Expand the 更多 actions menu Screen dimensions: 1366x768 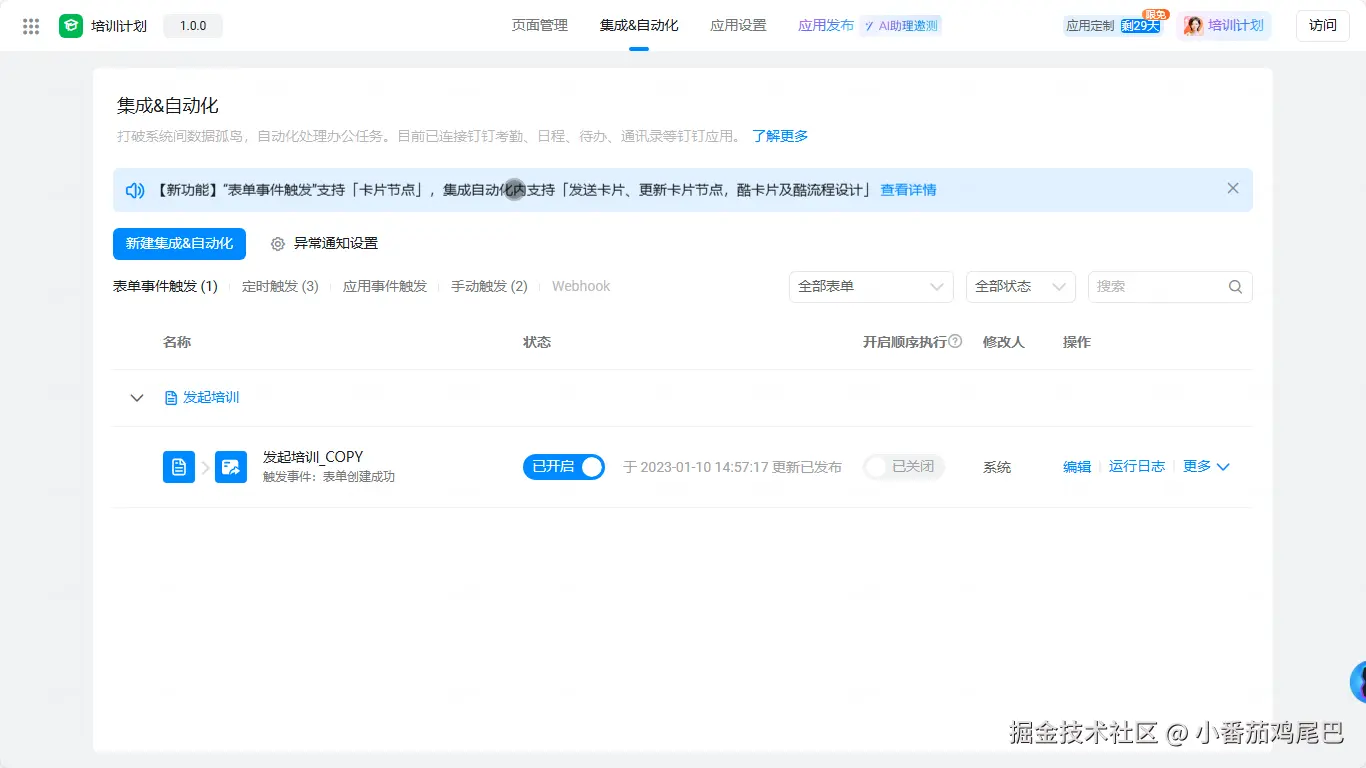point(1206,467)
